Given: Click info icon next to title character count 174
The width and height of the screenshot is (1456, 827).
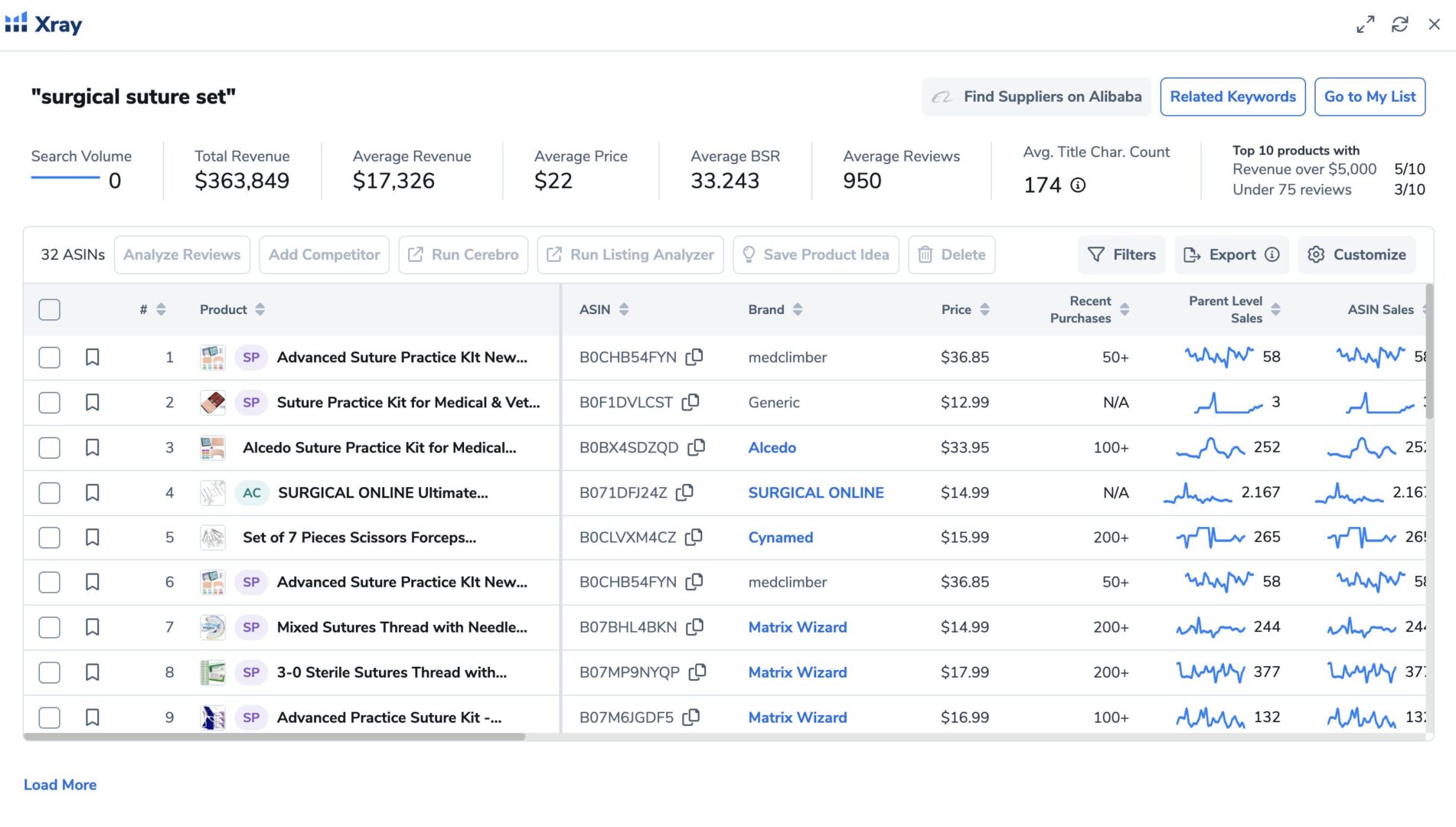Looking at the screenshot, I should [1078, 185].
